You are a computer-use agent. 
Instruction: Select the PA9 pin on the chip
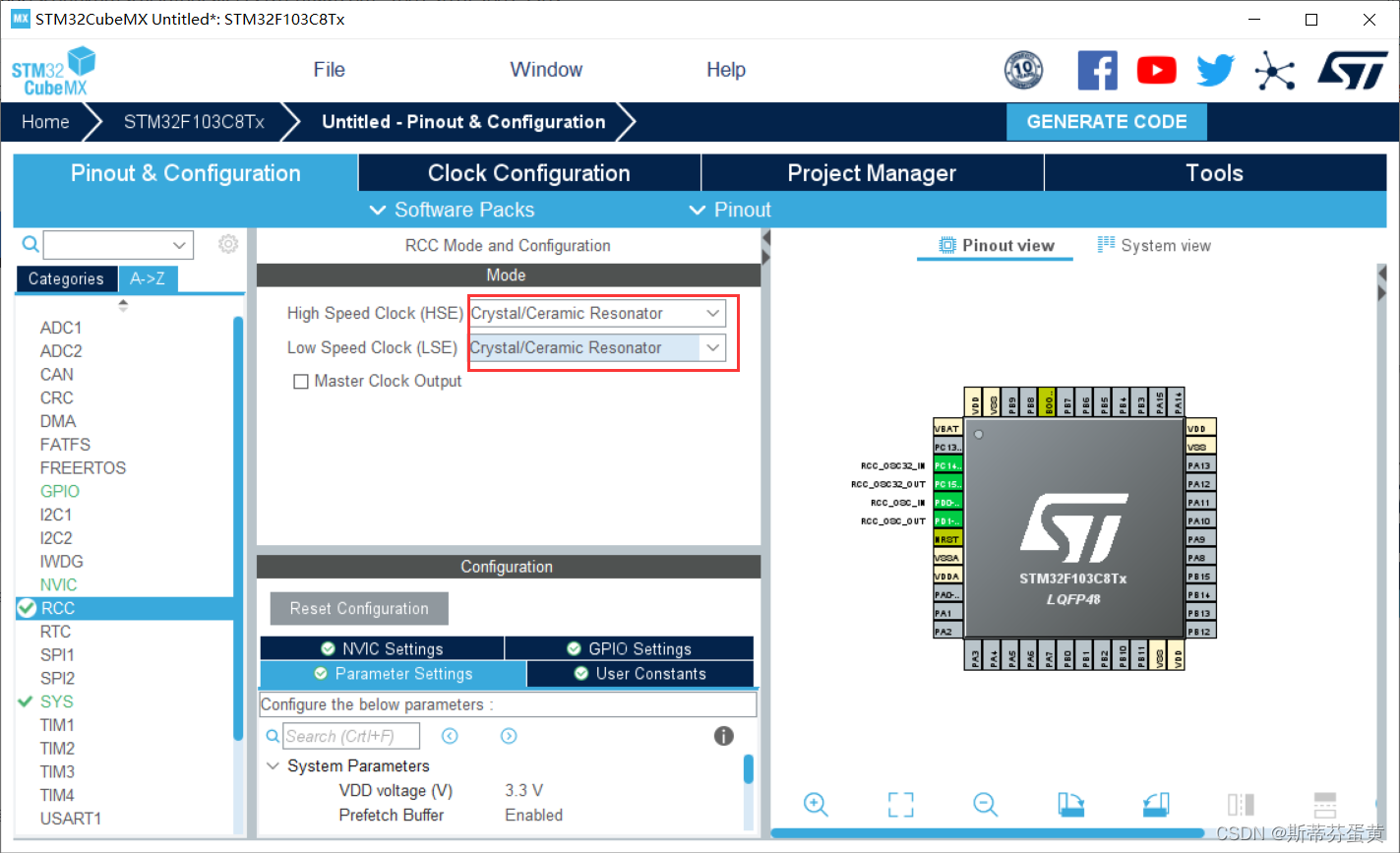1200,539
